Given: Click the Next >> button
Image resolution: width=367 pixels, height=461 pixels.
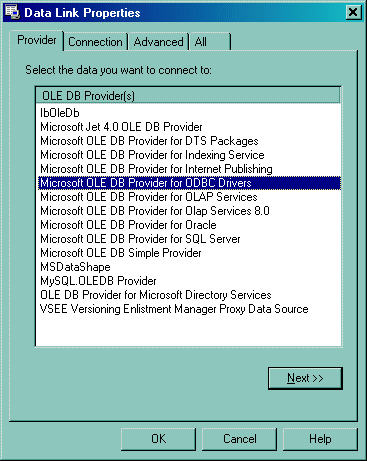Looking at the screenshot, I should pyautogui.click(x=305, y=378).
